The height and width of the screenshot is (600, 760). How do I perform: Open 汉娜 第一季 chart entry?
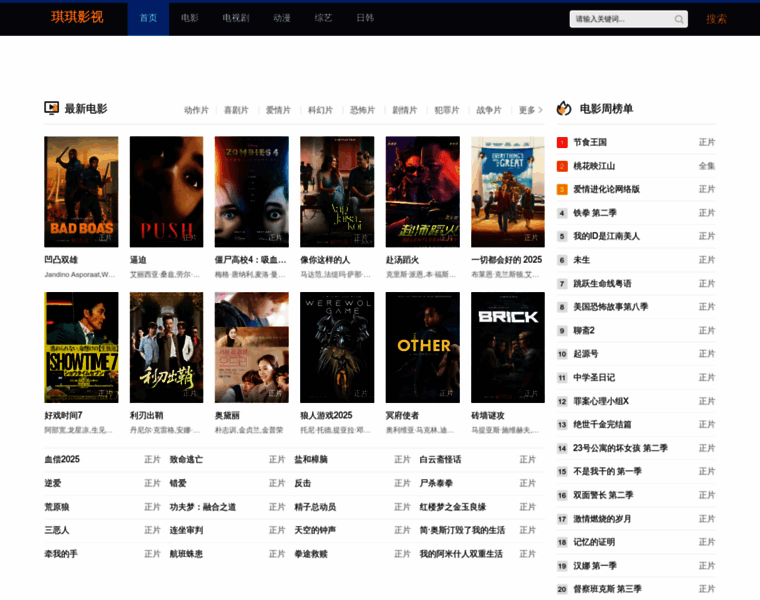[x=595, y=566]
